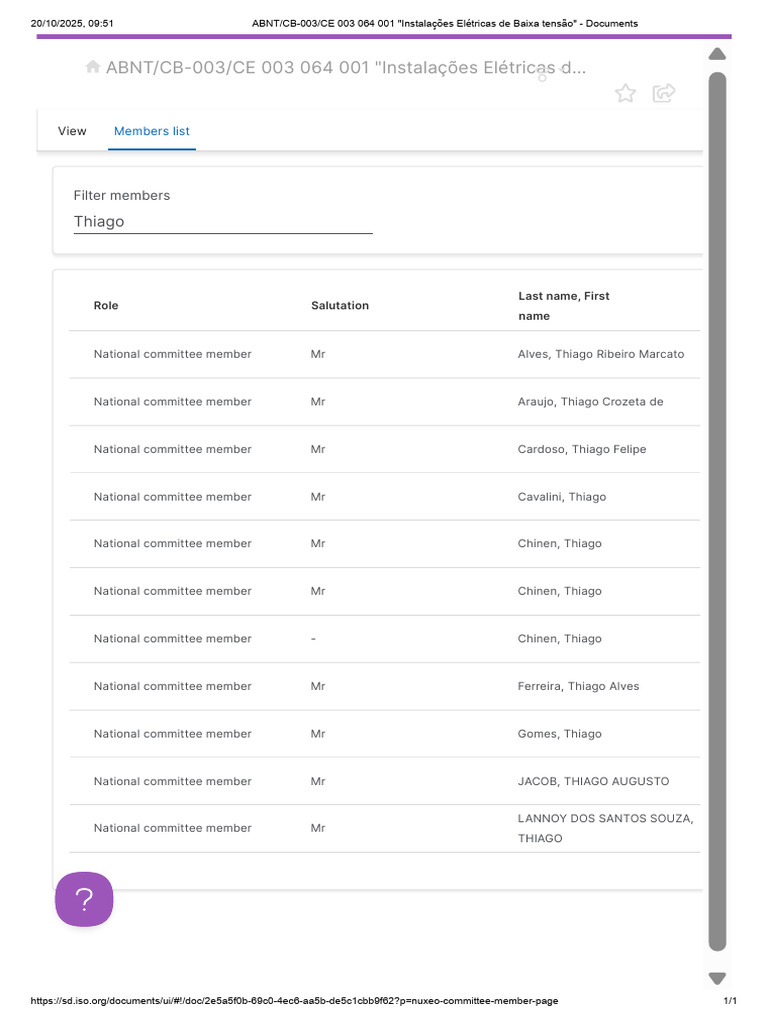Image resolution: width=768 pixels, height=1024 pixels.
Task: Click the home icon beside the committee title
Action: pos(93,67)
